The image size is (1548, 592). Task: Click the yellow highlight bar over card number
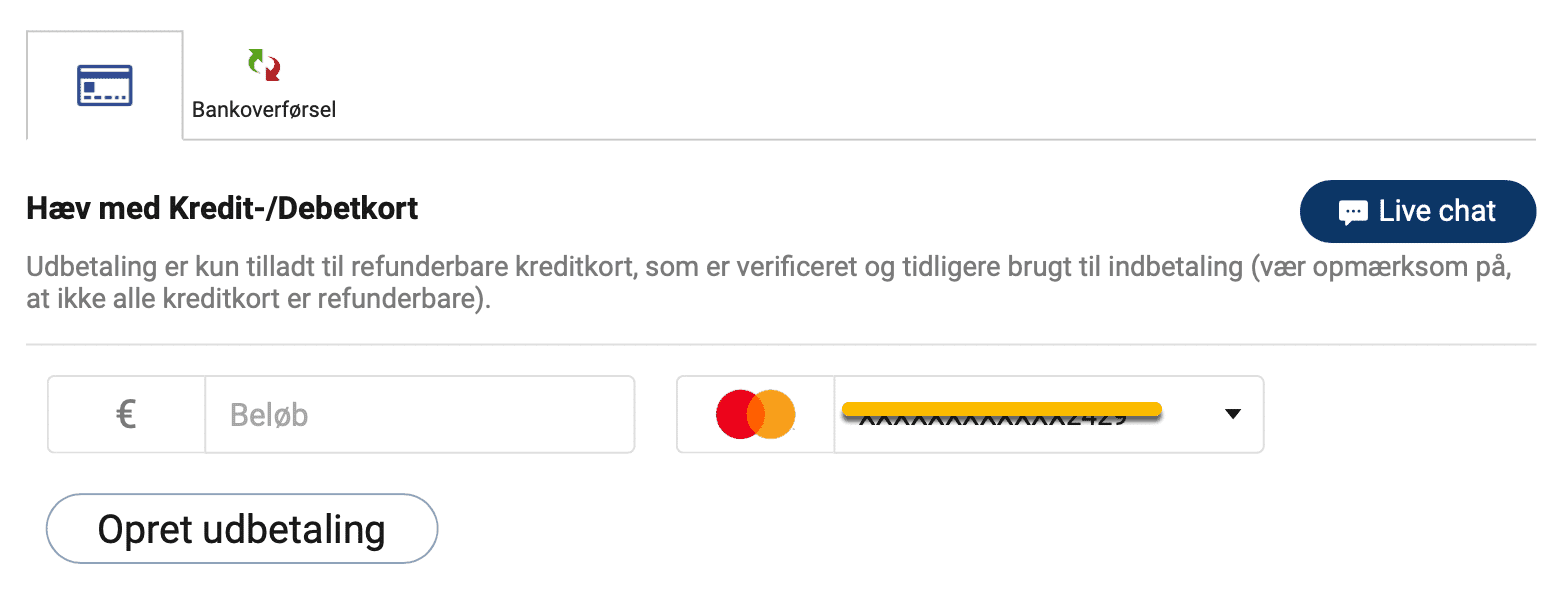tap(1001, 407)
